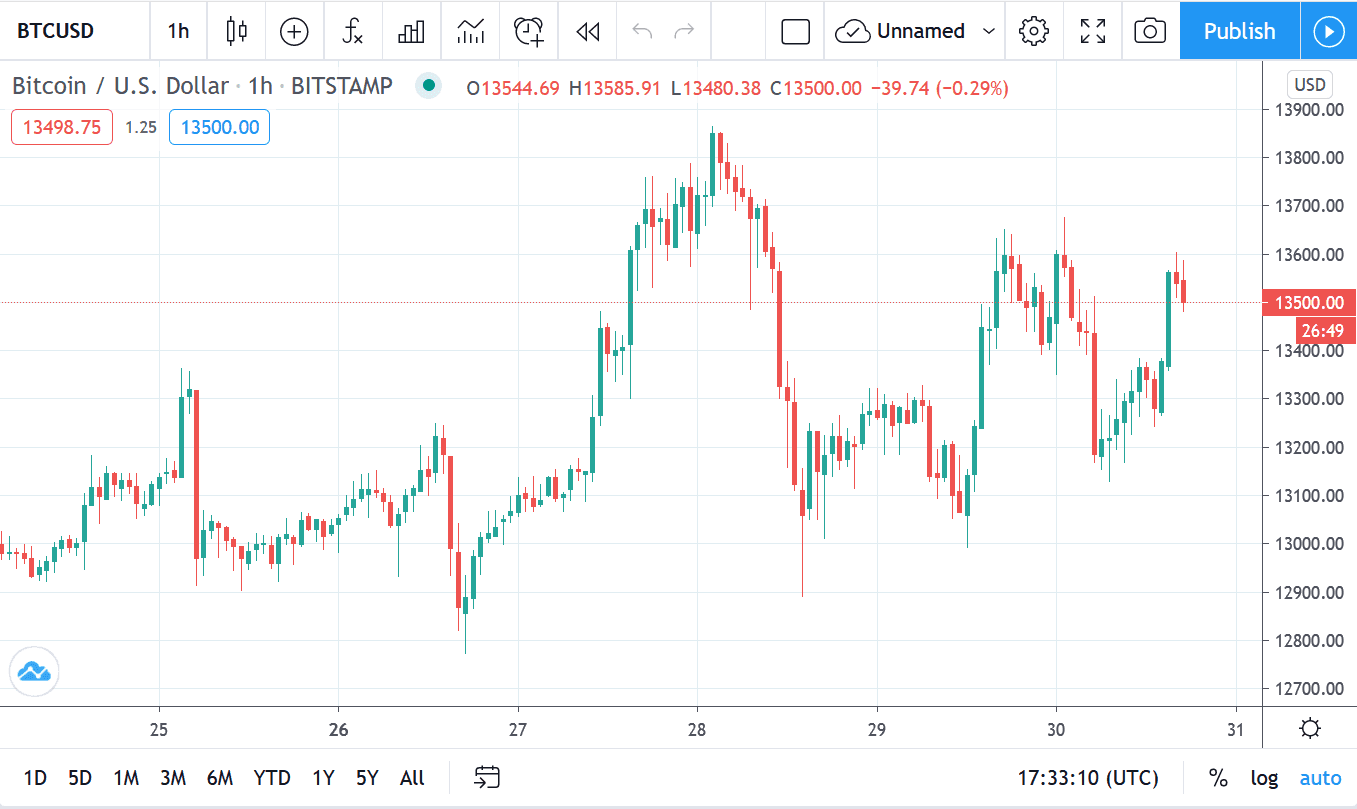Open the 1h timeframe interval dropdown
Image resolution: width=1357 pixels, height=809 pixels.
pyautogui.click(x=178, y=31)
